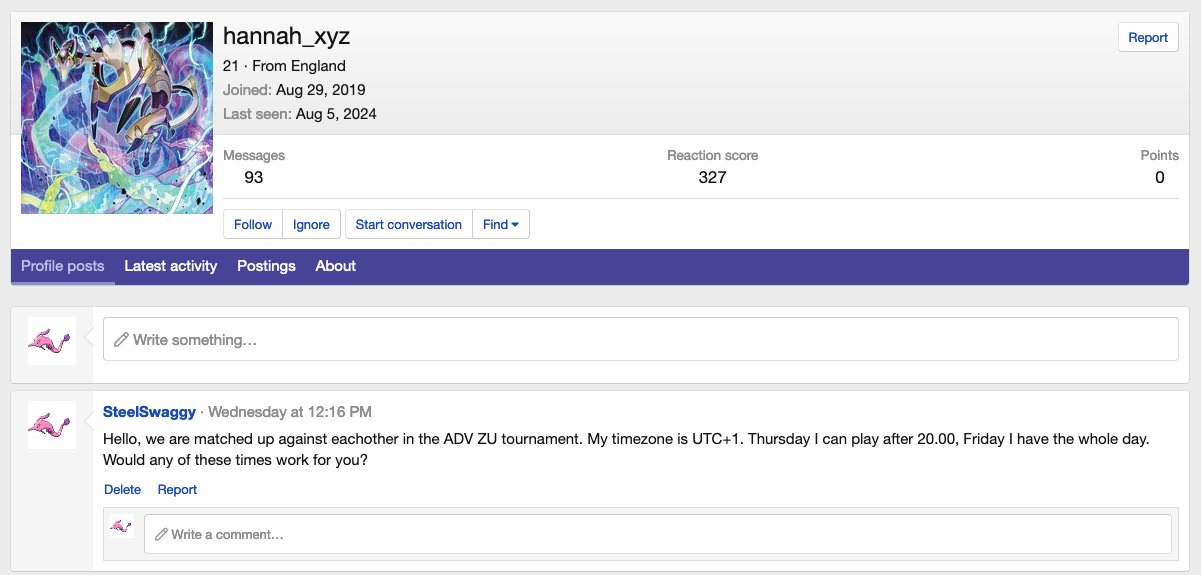Click the hannah_xyz profile avatar image
The height and width of the screenshot is (575, 1201).
pos(117,118)
